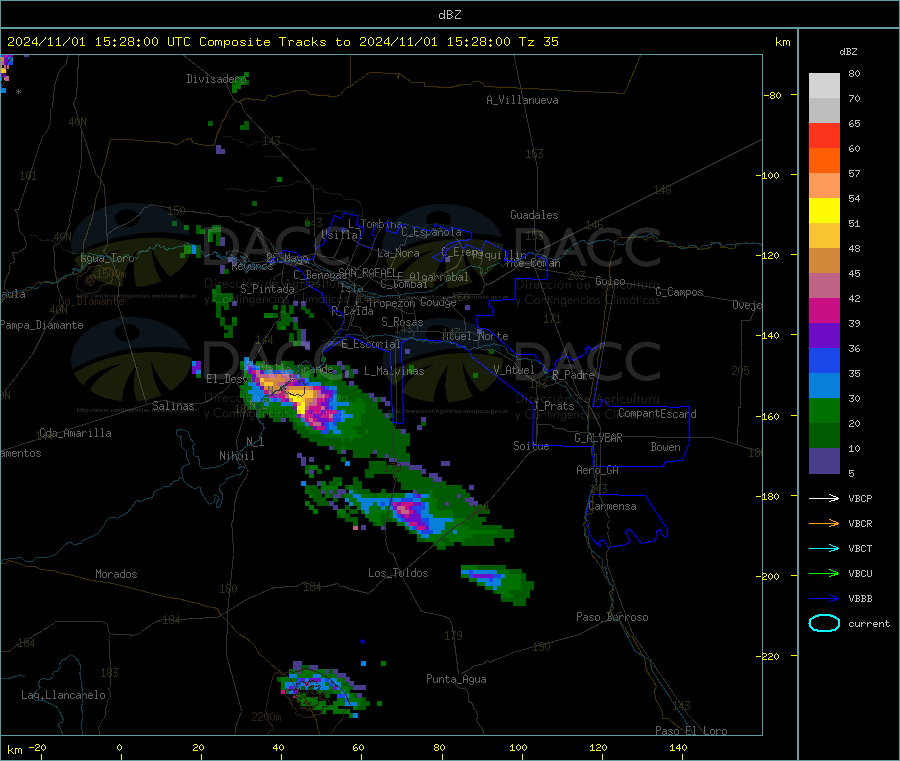900x761 pixels.
Task: Click the 'Agua_Toro' map label
Action: 107,258
